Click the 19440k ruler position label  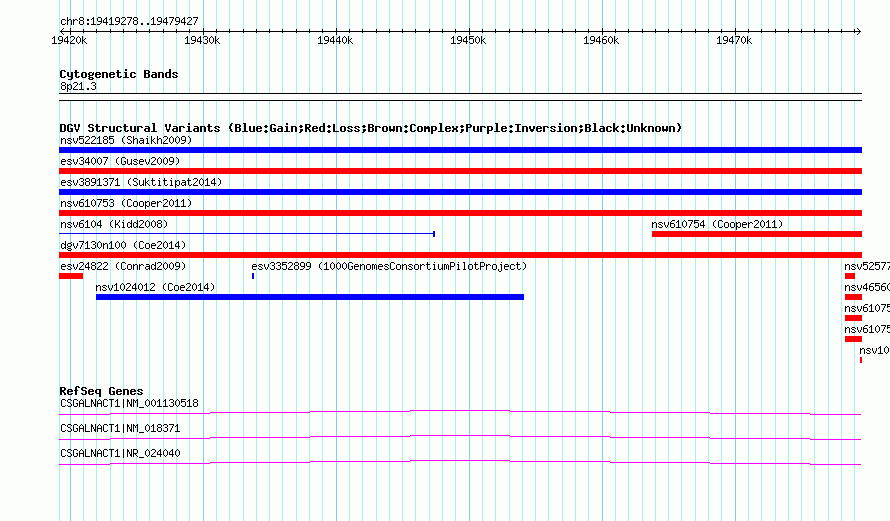coord(335,40)
